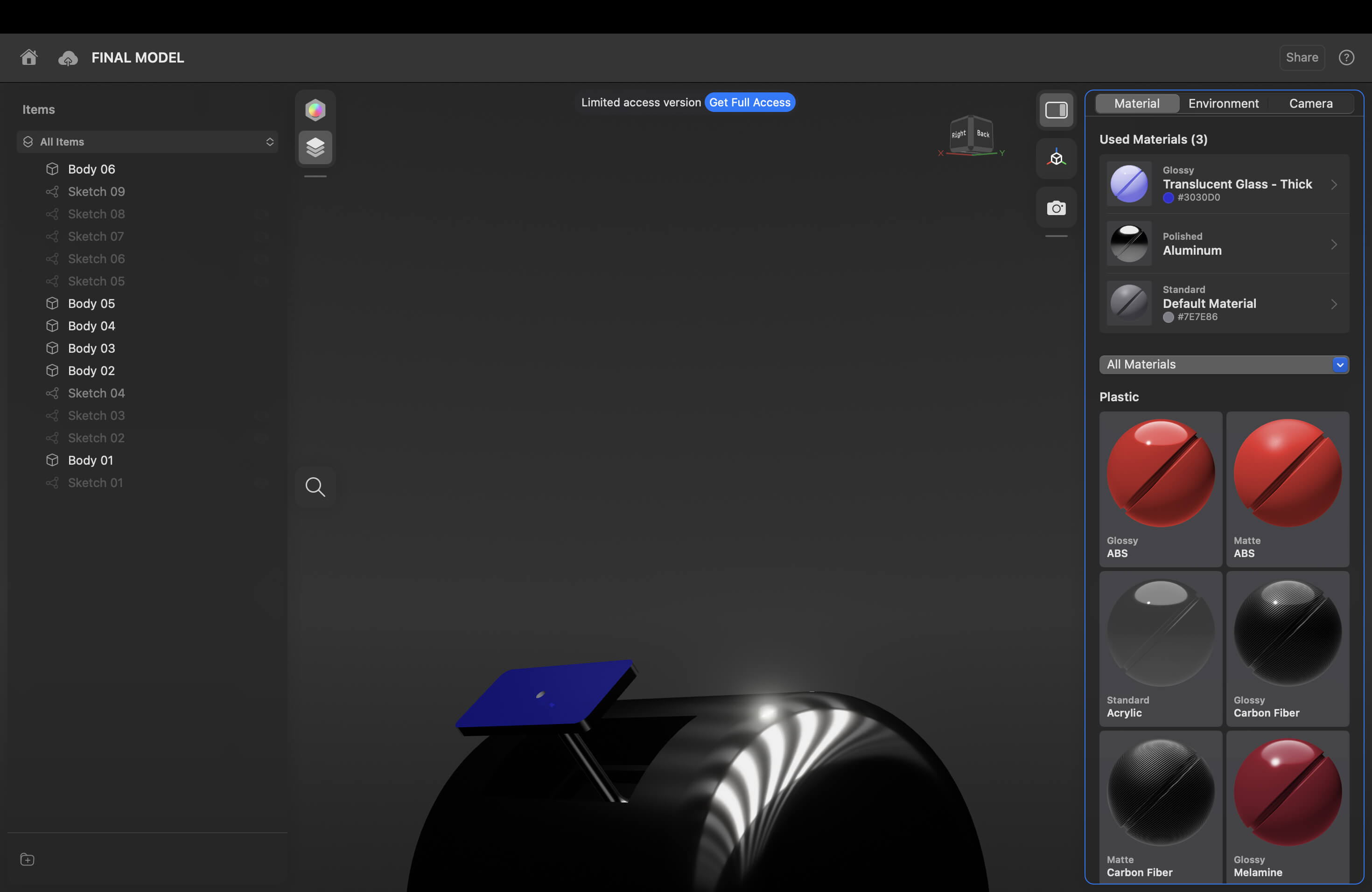Screen dimensions: 1372x892
Task: Click the add folder icon at bottom
Action: pos(27,859)
